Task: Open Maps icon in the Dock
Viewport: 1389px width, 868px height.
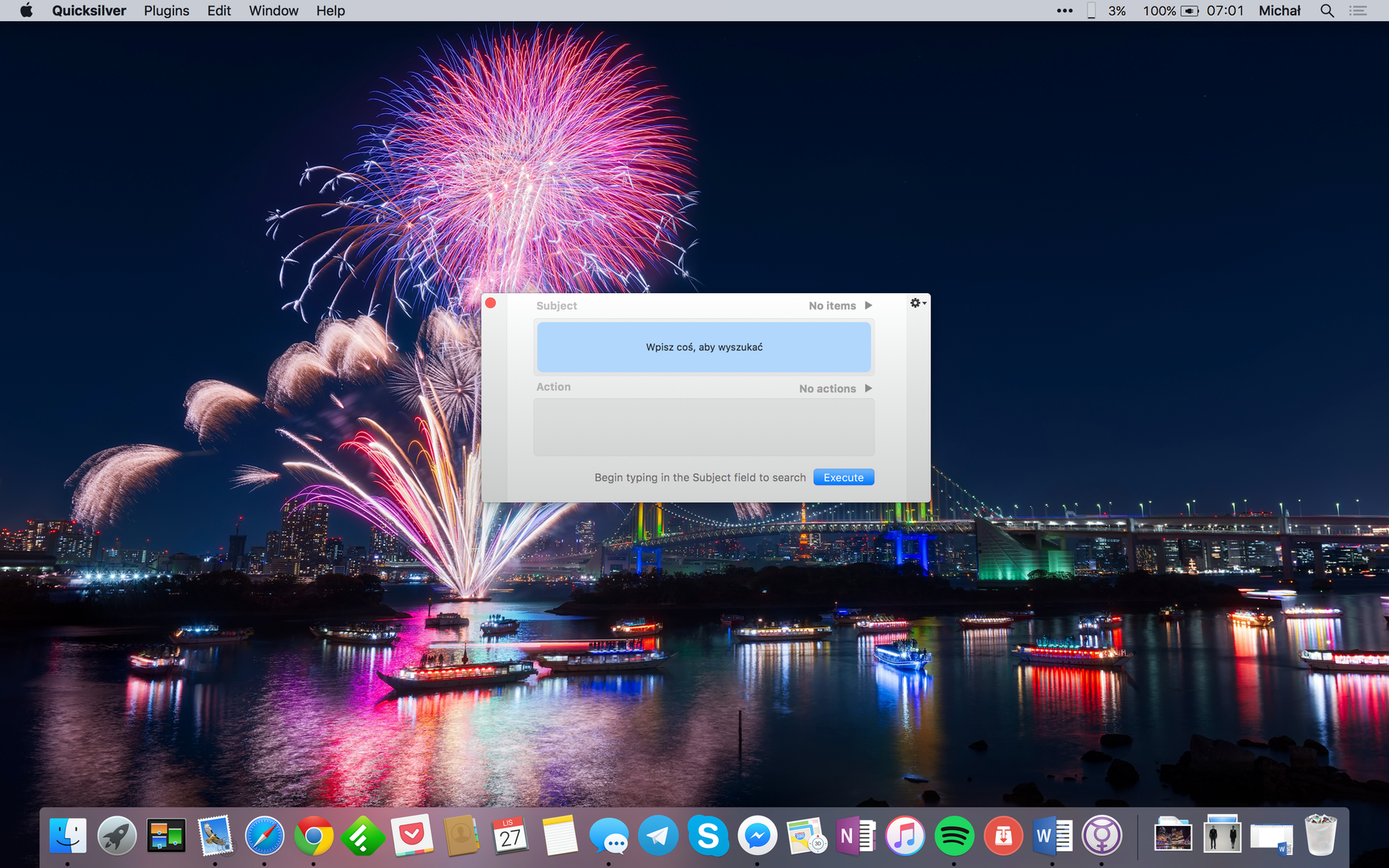Action: pyautogui.click(x=807, y=836)
